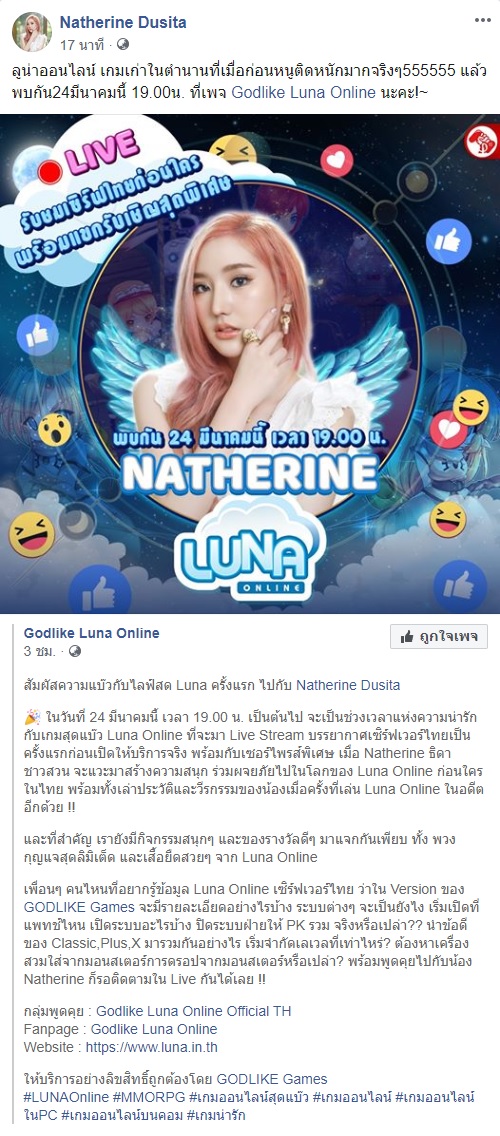The width and height of the screenshot is (500, 1136).
Task: Click the globe icon next to 3 ชม.
Action: coord(75,651)
